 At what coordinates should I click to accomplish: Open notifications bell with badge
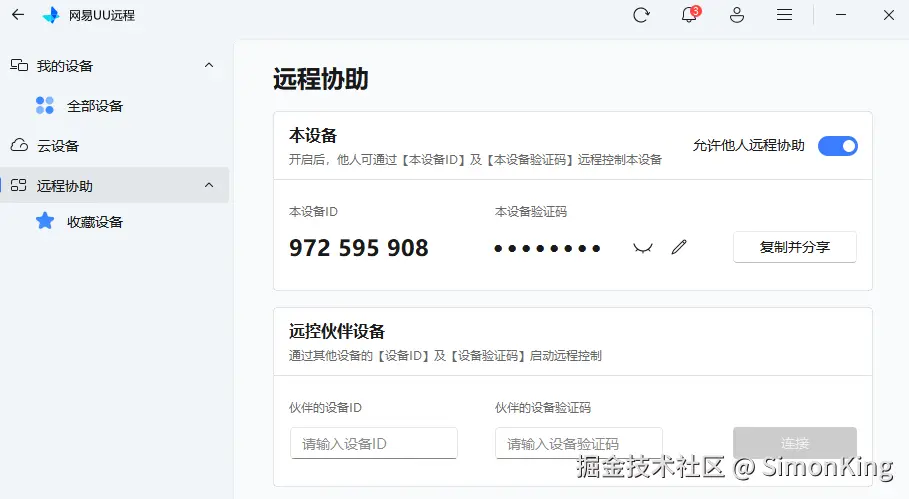690,14
